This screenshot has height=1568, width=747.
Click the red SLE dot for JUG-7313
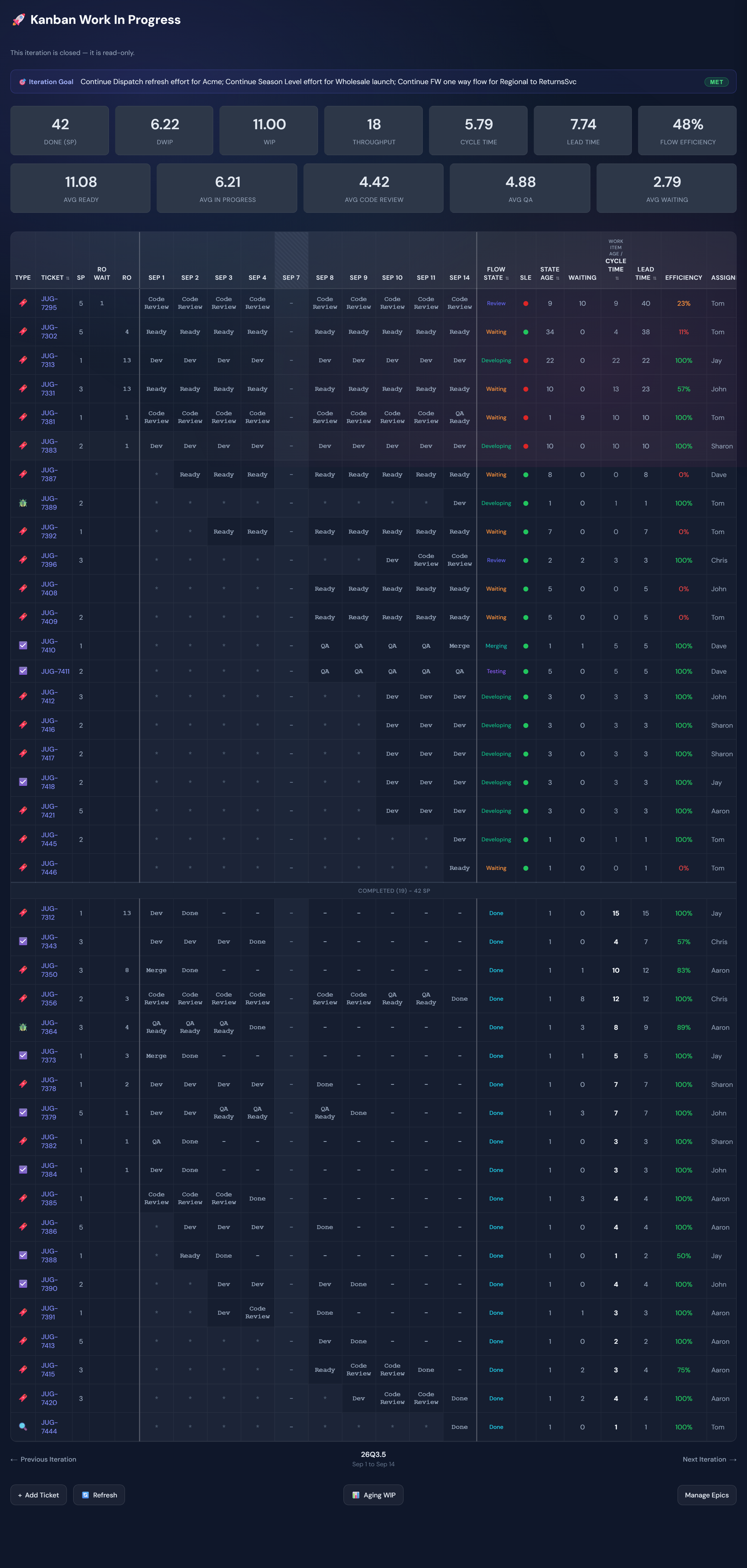point(525,360)
